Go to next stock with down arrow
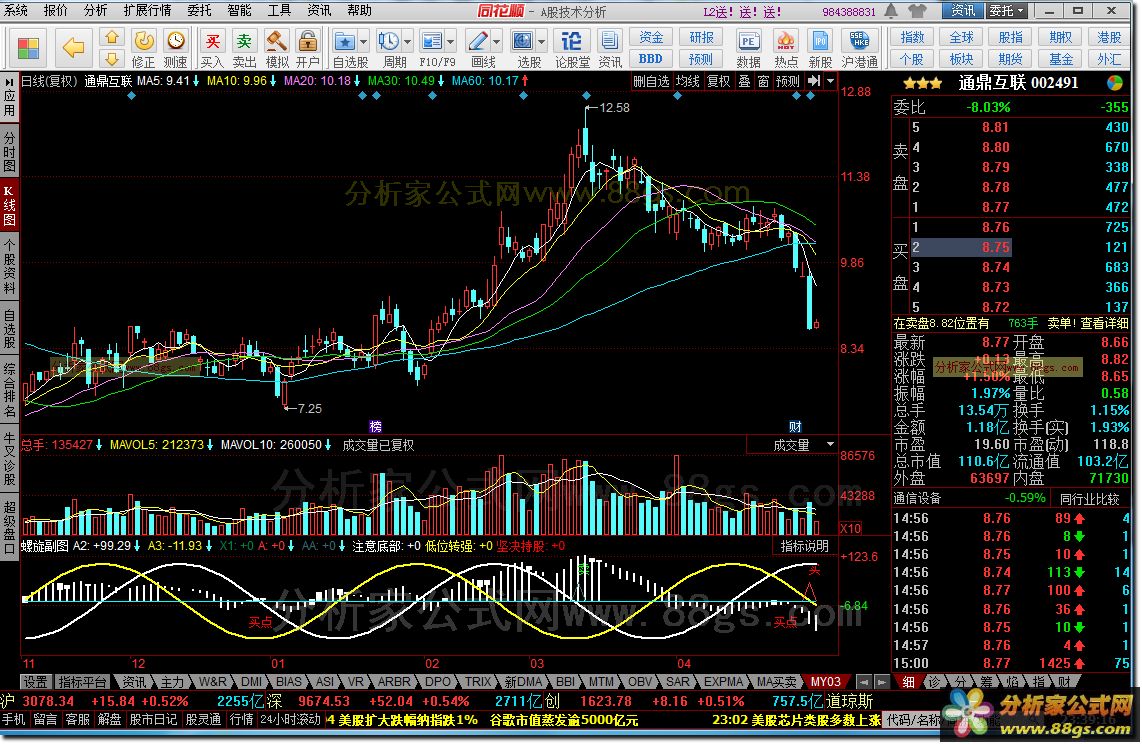 tap(111, 58)
